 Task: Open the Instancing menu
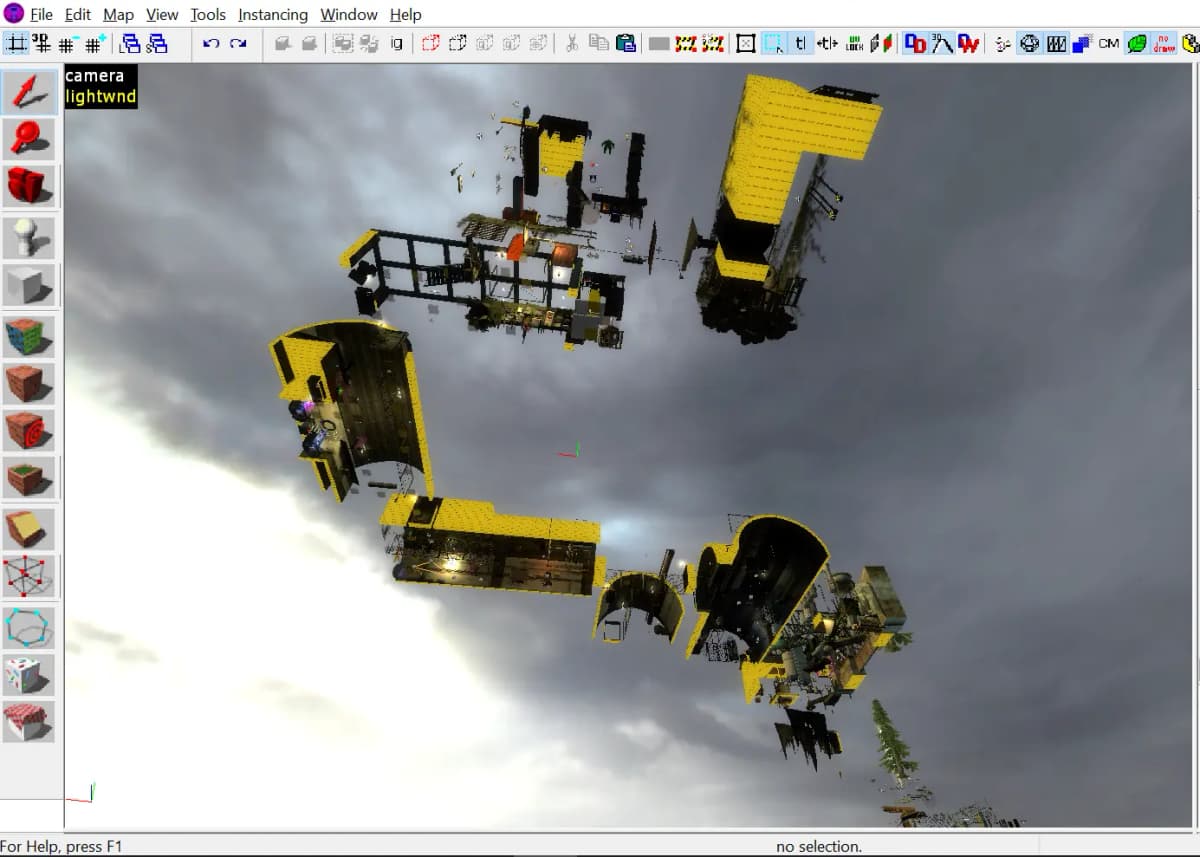273,15
